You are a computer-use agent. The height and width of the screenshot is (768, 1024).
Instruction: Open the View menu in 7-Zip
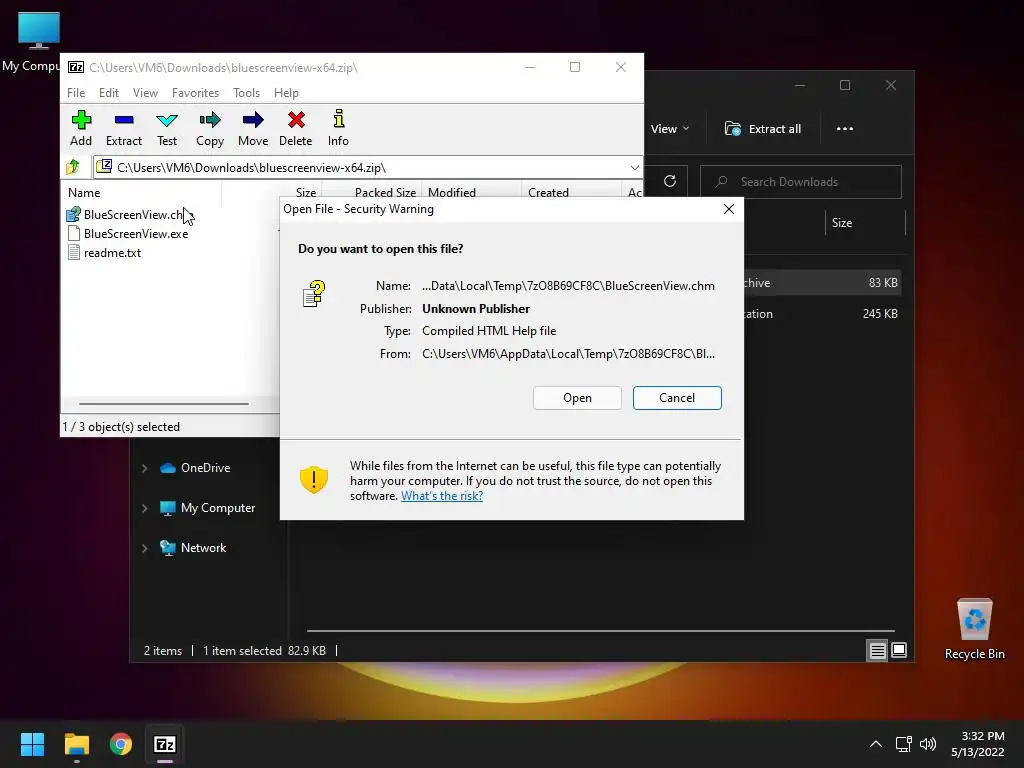(145, 93)
